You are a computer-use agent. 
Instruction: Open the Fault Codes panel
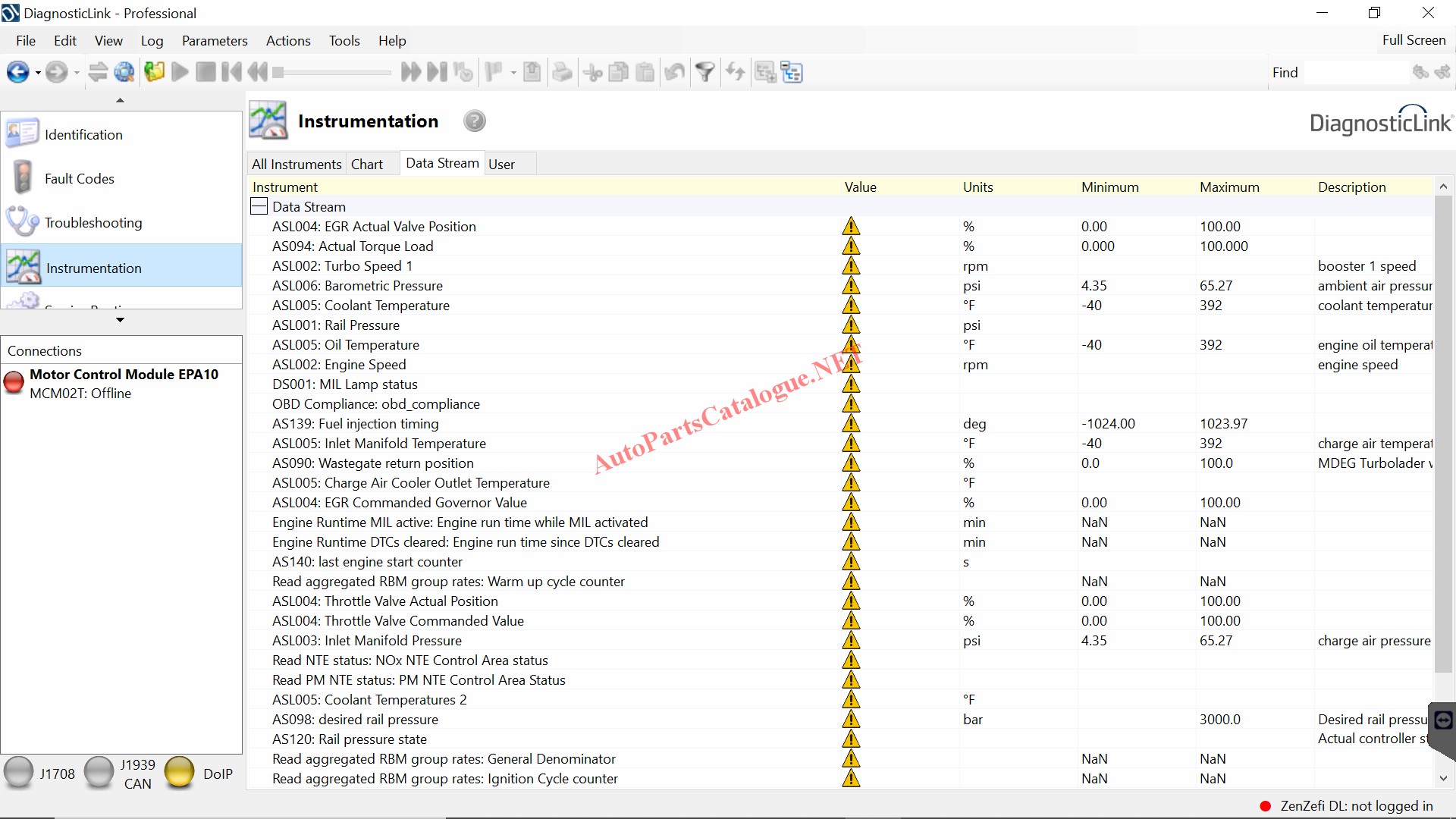tap(79, 179)
